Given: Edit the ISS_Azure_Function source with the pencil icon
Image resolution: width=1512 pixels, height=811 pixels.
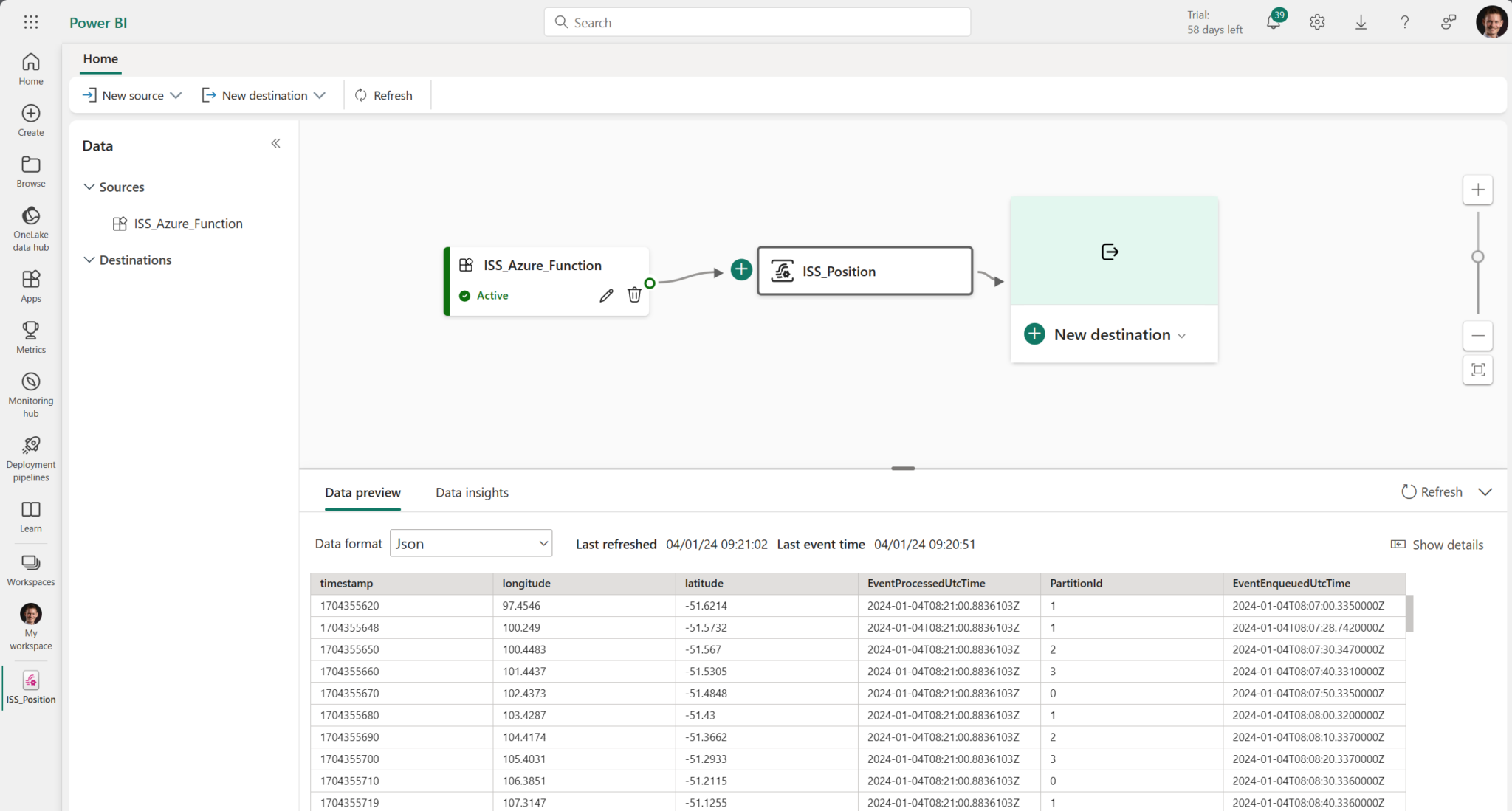Looking at the screenshot, I should point(605,294).
